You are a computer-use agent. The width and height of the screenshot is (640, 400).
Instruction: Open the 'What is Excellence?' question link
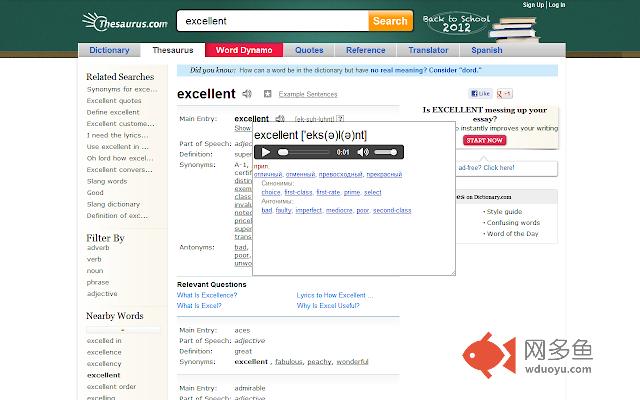[208, 295]
